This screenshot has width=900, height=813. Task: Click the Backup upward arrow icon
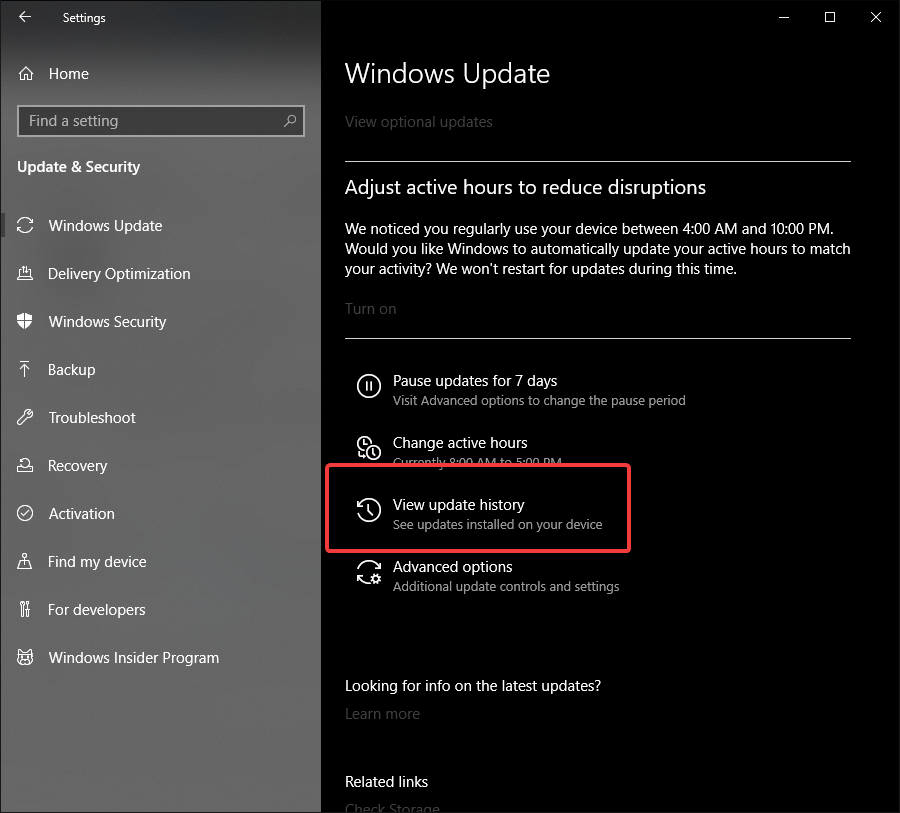[25, 369]
